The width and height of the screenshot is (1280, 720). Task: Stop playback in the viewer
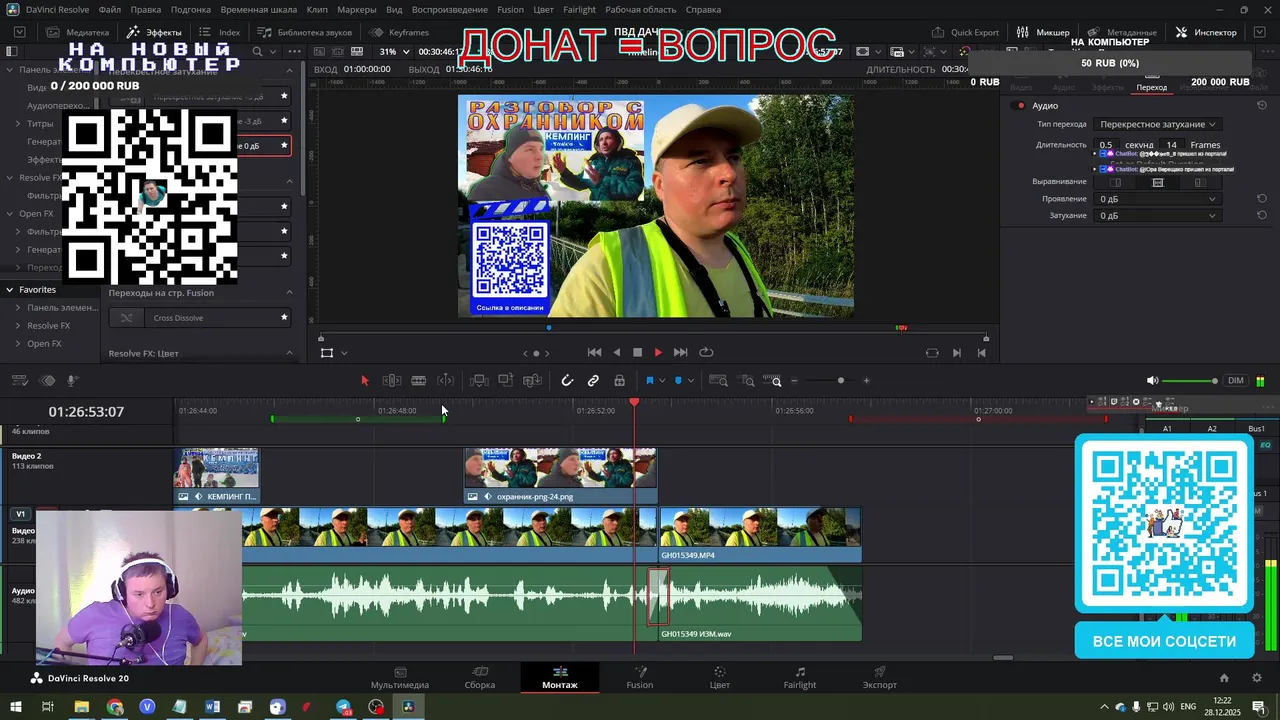click(637, 352)
